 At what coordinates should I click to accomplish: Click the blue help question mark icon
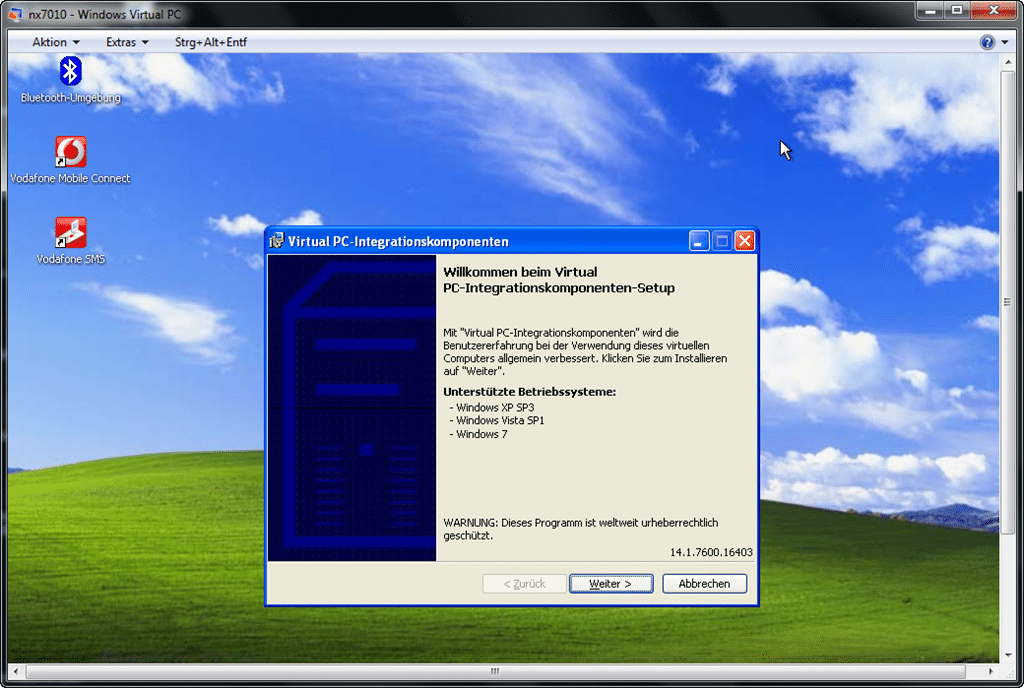tap(987, 42)
